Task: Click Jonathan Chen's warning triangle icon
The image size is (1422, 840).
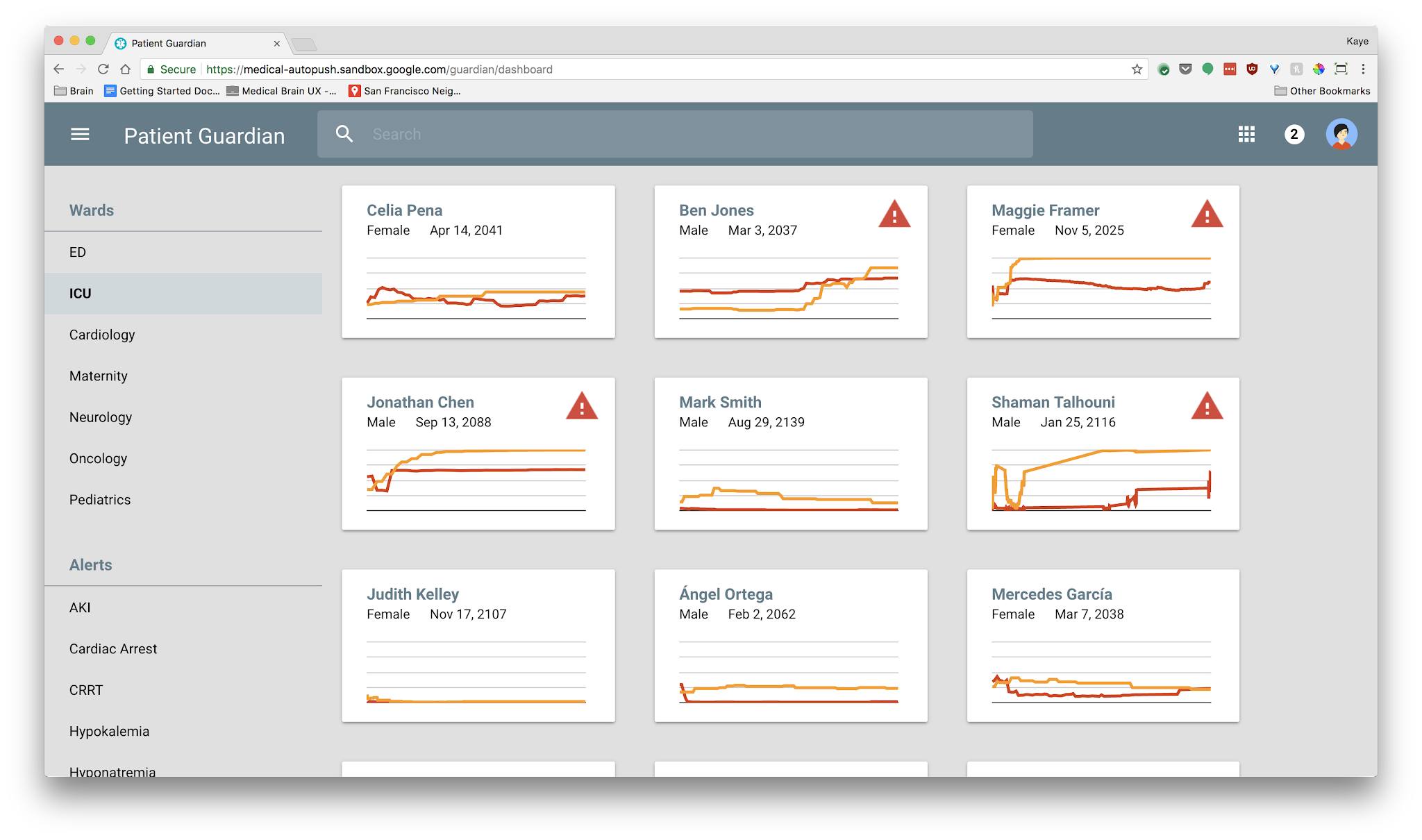Action: coord(582,407)
